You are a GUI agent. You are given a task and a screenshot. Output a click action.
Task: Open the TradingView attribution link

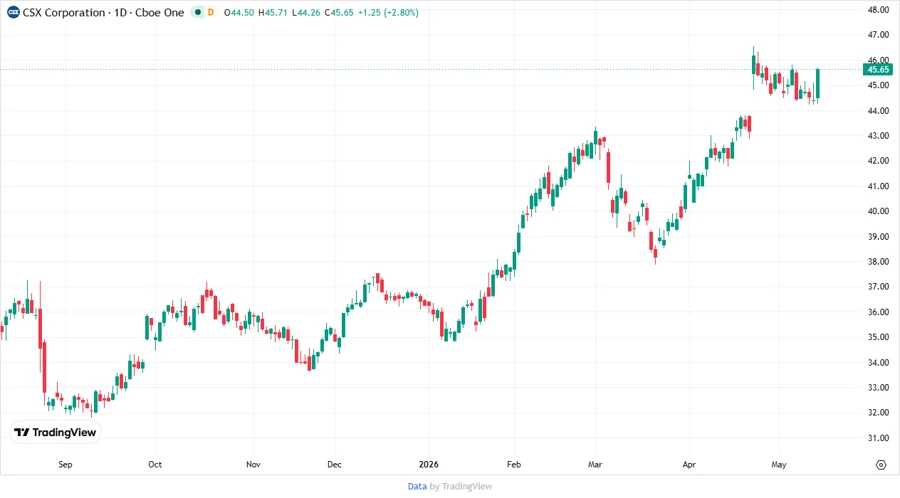pyautogui.click(x=467, y=487)
